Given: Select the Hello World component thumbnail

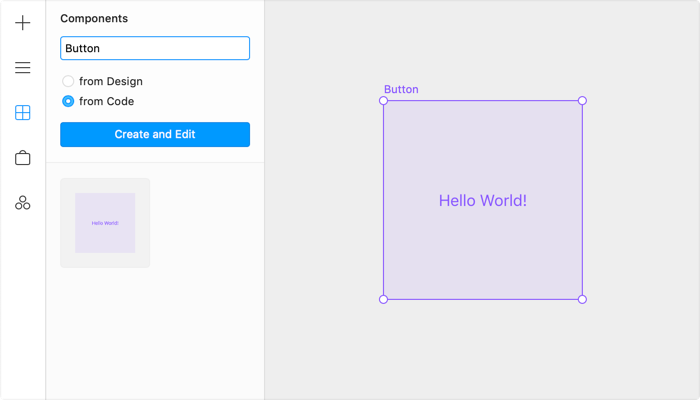Looking at the screenshot, I should 105,223.
